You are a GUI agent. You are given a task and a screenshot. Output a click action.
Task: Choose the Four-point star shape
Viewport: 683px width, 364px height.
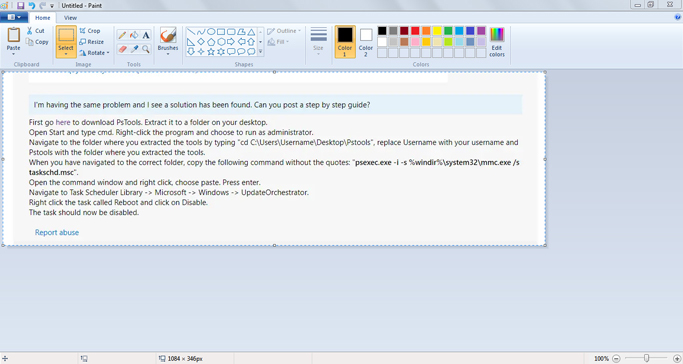(201, 51)
